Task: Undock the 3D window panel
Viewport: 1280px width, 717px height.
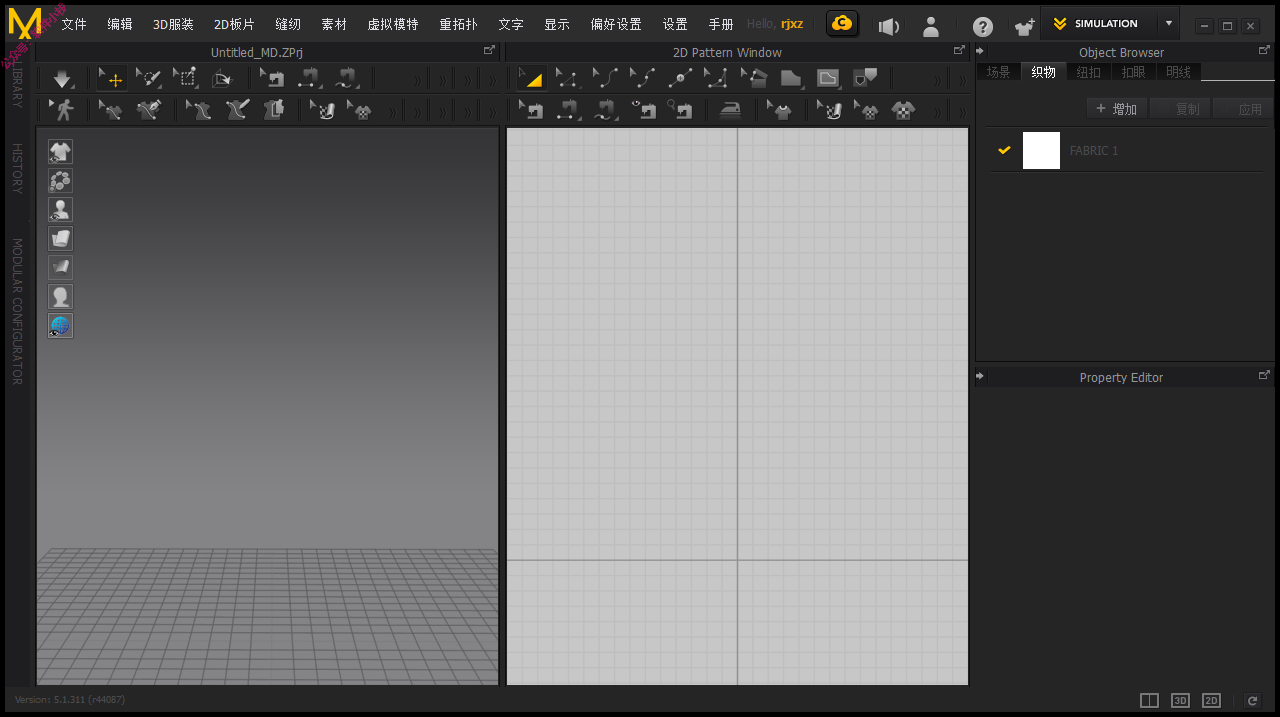Action: tap(489, 50)
